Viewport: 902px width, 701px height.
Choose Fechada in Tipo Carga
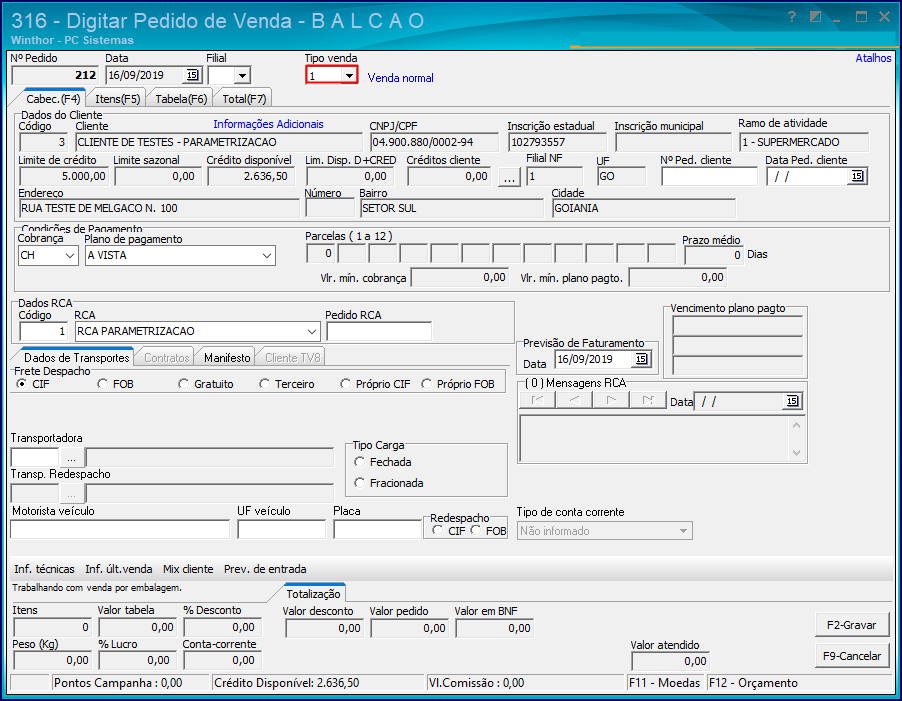tap(360, 462)
